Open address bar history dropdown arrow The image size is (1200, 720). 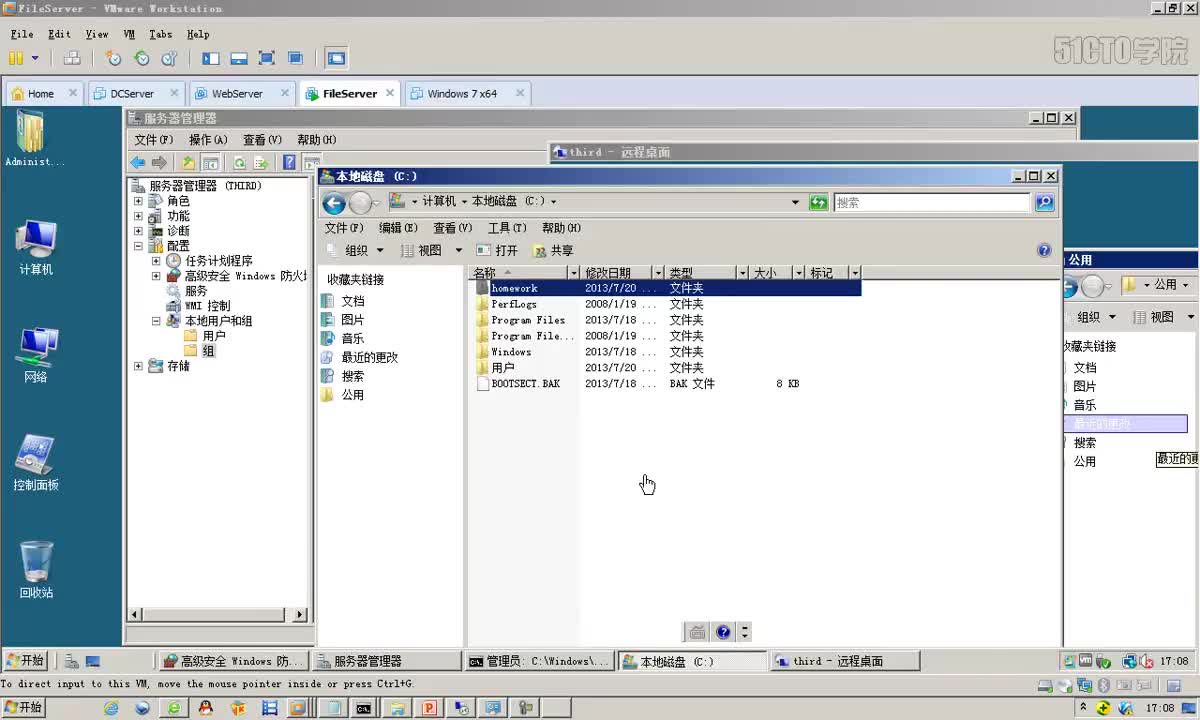[796, 202]
